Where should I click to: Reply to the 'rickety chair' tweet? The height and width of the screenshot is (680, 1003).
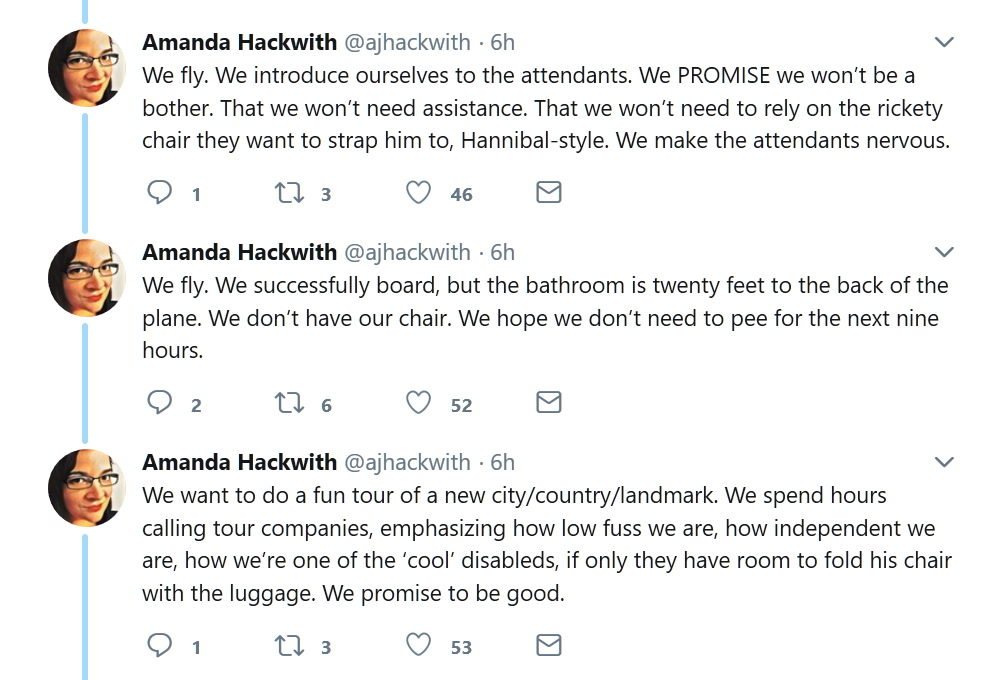coord(160,193)
